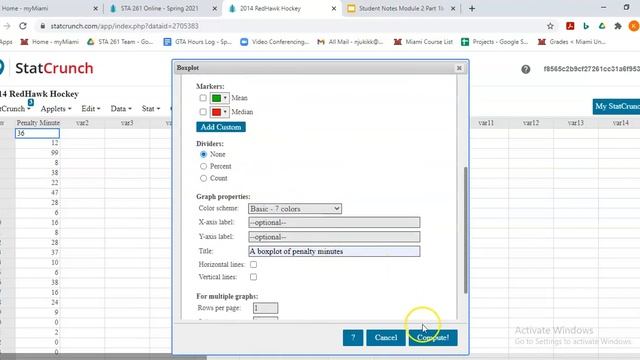
Task: Click the Title input field
Action: pyautogui.click(x=334, y=251)
